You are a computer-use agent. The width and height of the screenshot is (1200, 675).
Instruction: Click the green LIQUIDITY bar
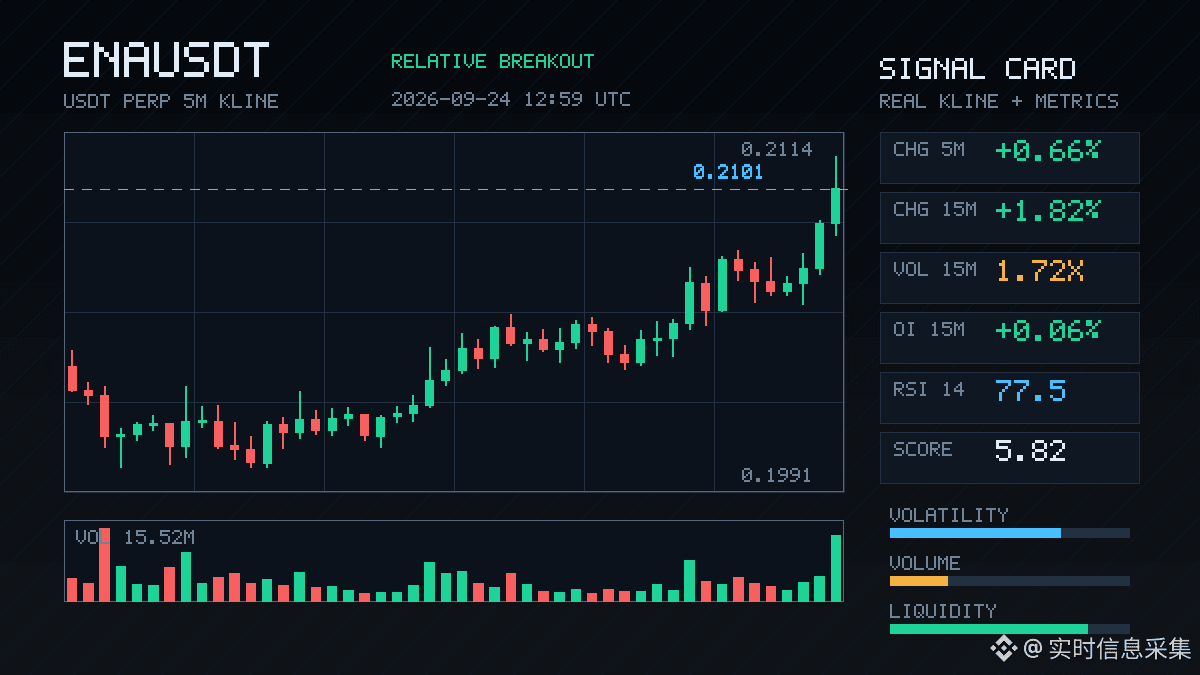point(989,629)
